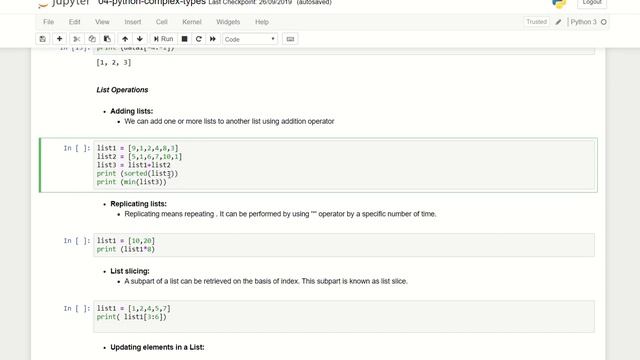Click the notebook title 04-python-complex-types

coord(152,2)
